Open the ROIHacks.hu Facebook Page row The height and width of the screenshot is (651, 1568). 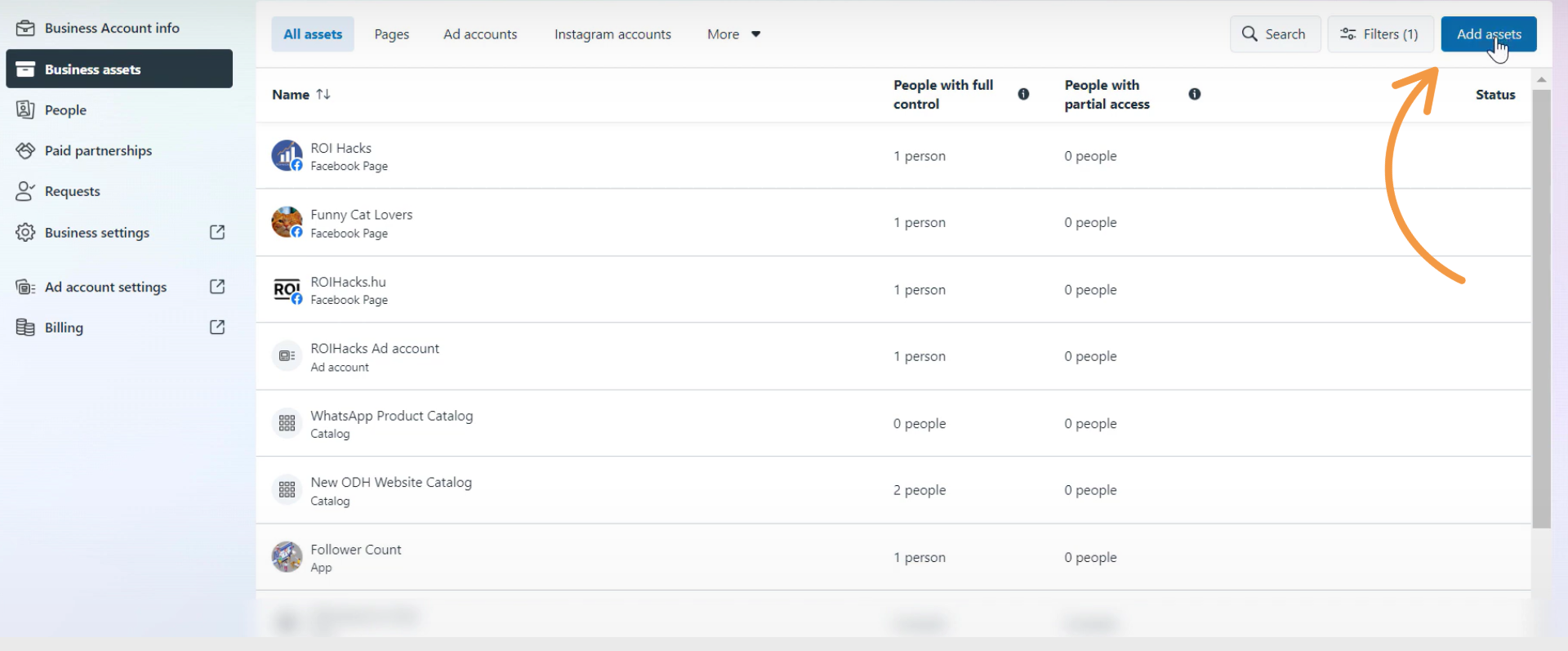point(893,289)
